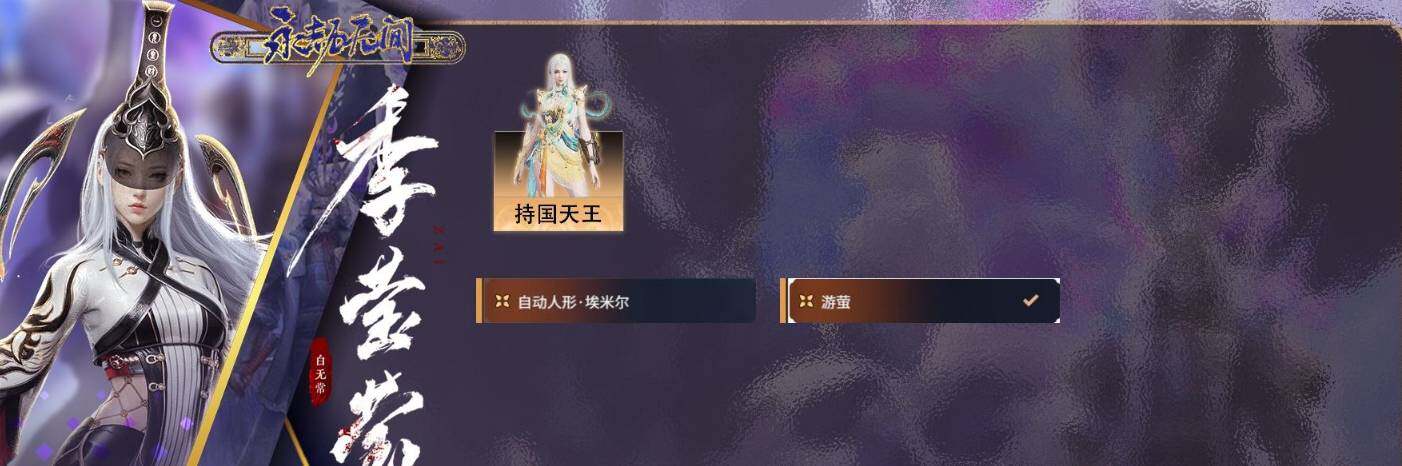Viewport: 1402px width, 466px height.
Task: Choose the 游萤 option
Action: tap(920, 301)
